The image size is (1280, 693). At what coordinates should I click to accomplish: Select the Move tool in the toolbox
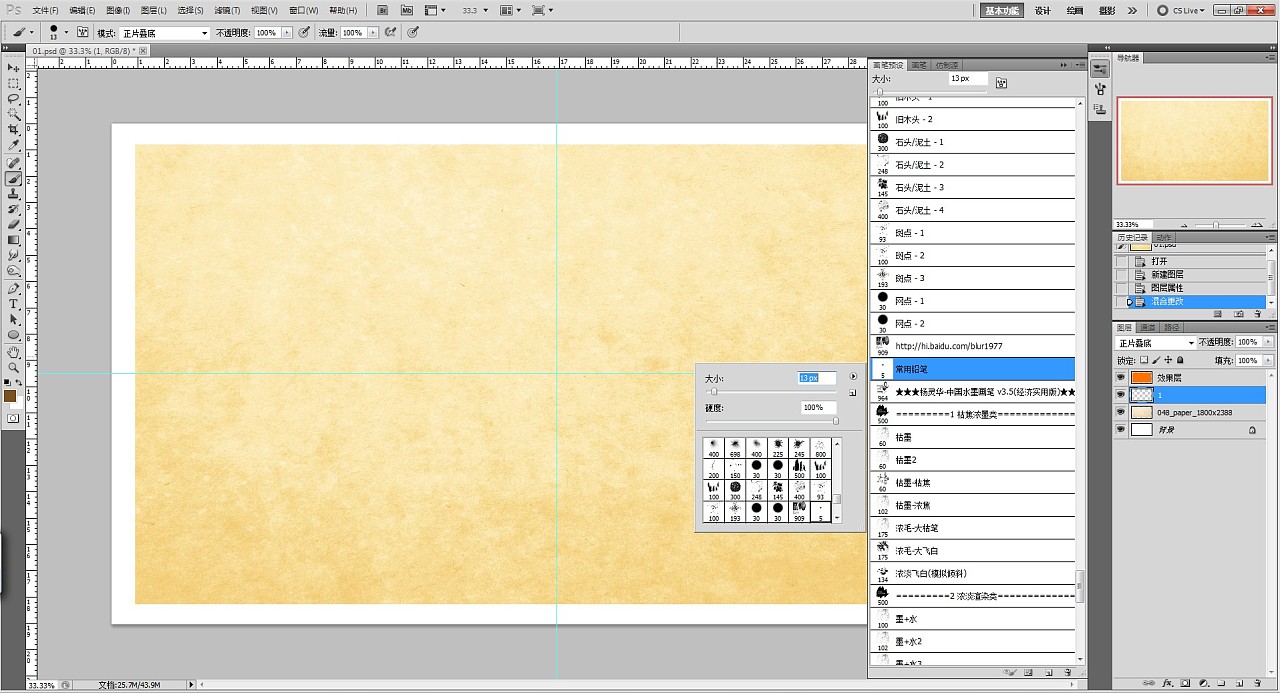coord(14,67)
